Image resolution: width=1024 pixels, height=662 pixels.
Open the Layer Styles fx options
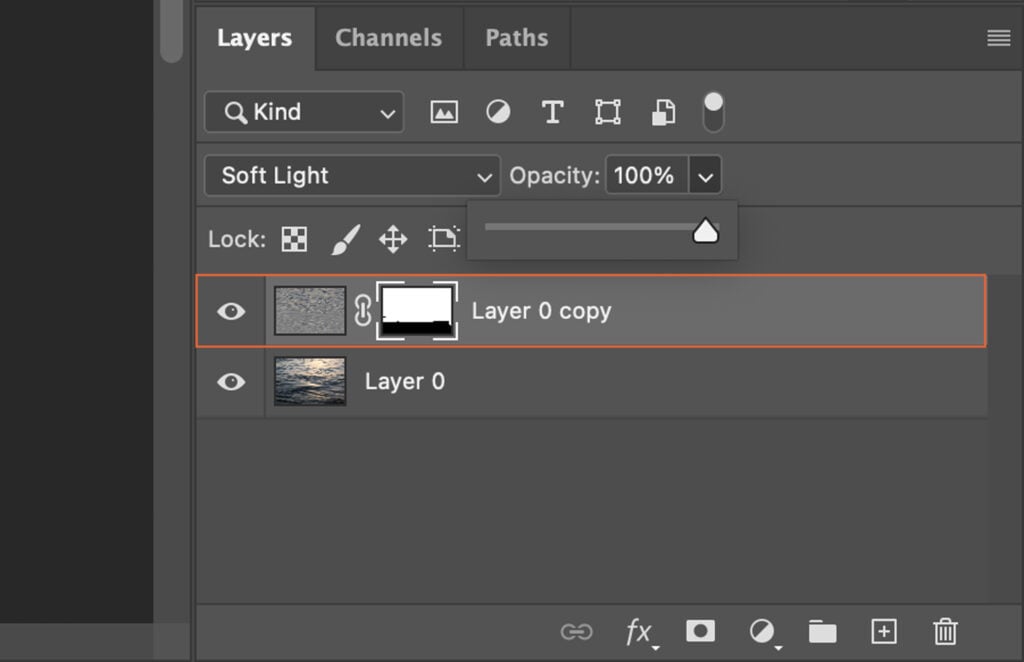pos(637,631)
